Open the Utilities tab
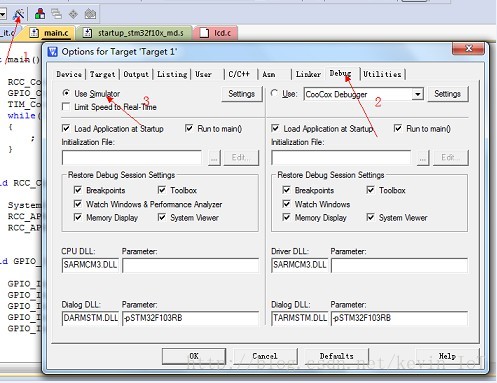The image size is (497, 383). pos(382,74)
